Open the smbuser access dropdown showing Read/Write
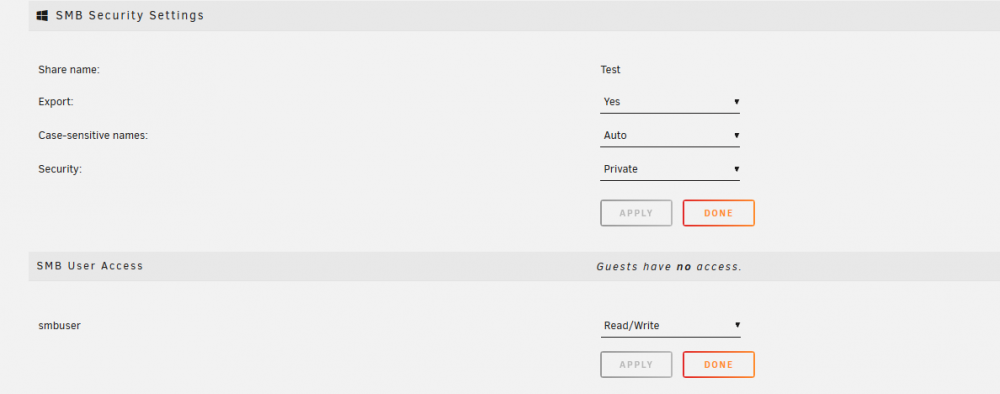Viewport: 1000px width, 394px height. [x=670, y=326]
